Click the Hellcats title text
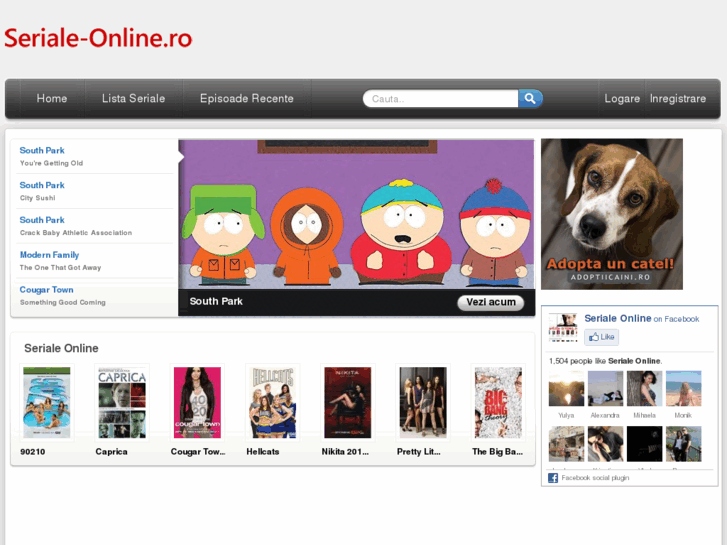 click(262, 452)
